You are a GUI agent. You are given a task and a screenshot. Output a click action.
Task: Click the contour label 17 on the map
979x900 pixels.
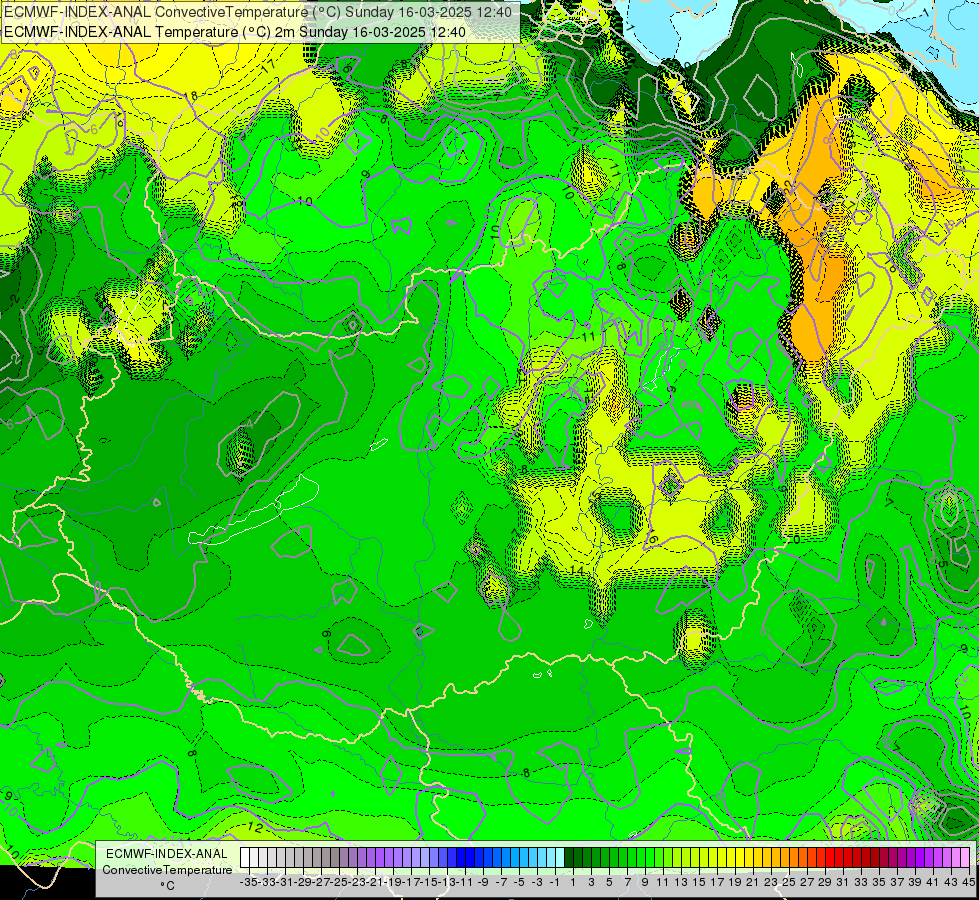click(269, 67)
